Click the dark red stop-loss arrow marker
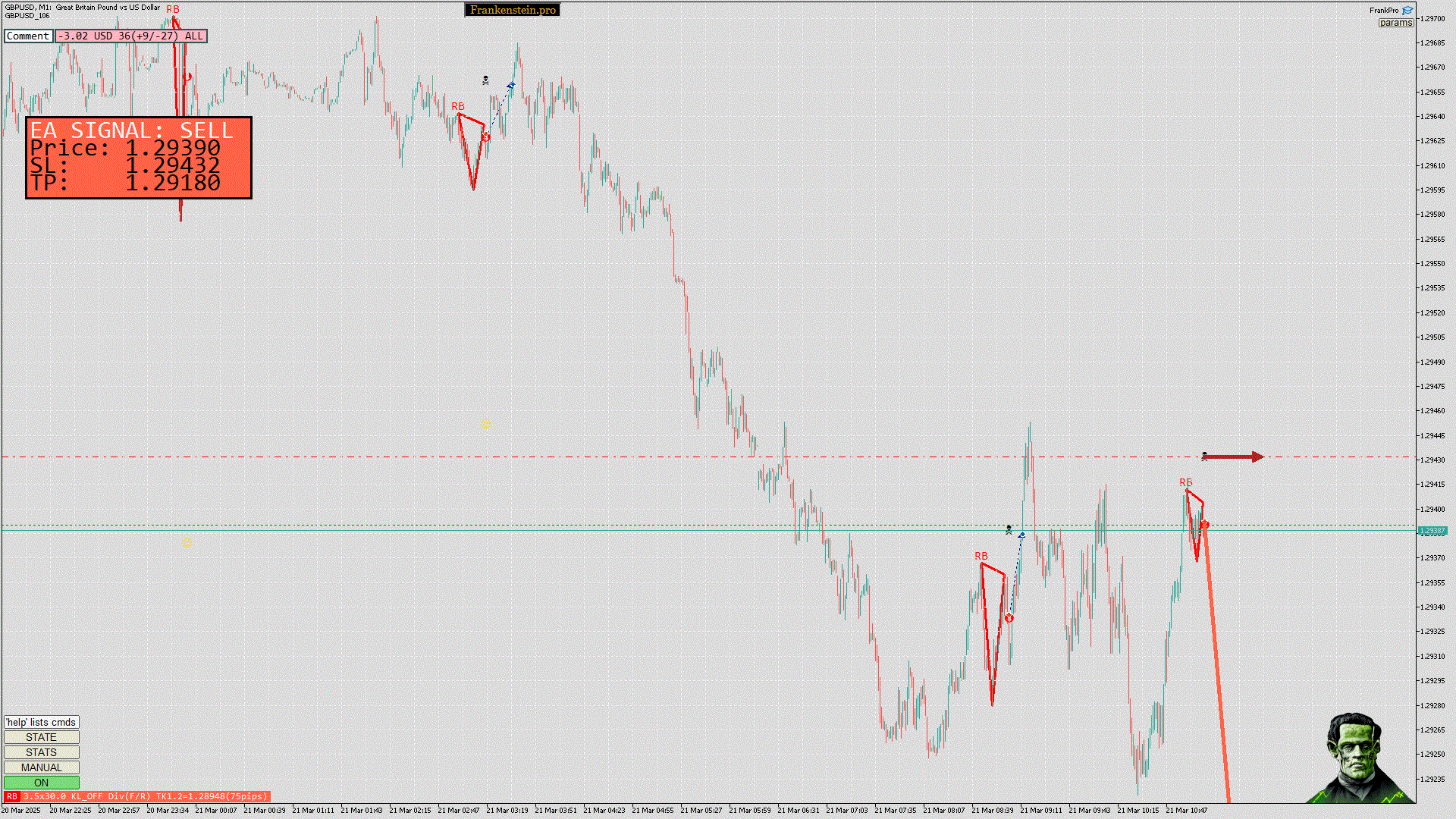The height and width of the screenshot is (819, 1456). [x=1235, y=457]
